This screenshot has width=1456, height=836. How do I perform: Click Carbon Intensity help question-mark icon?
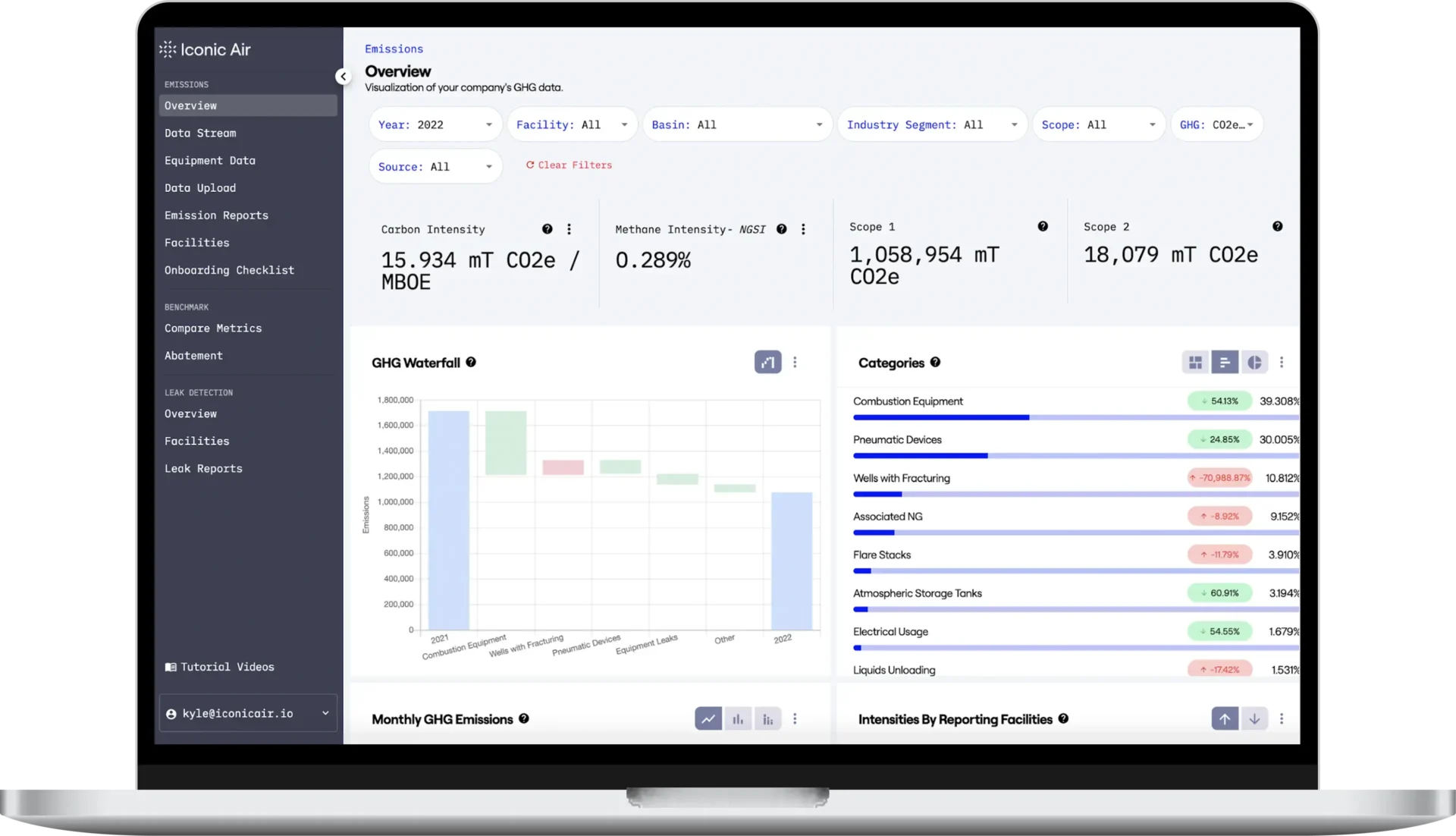point(547,229)
